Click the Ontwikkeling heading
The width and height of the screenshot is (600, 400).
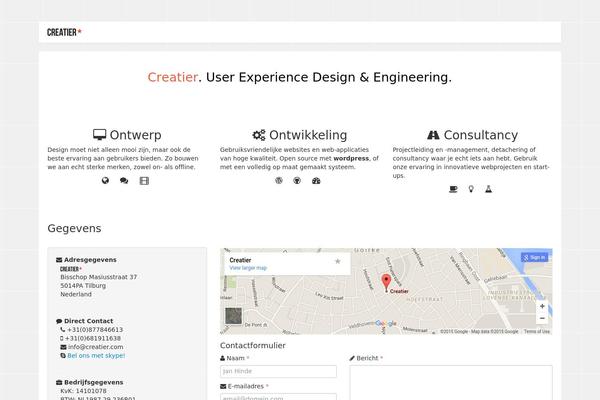(x=308, y=135)
